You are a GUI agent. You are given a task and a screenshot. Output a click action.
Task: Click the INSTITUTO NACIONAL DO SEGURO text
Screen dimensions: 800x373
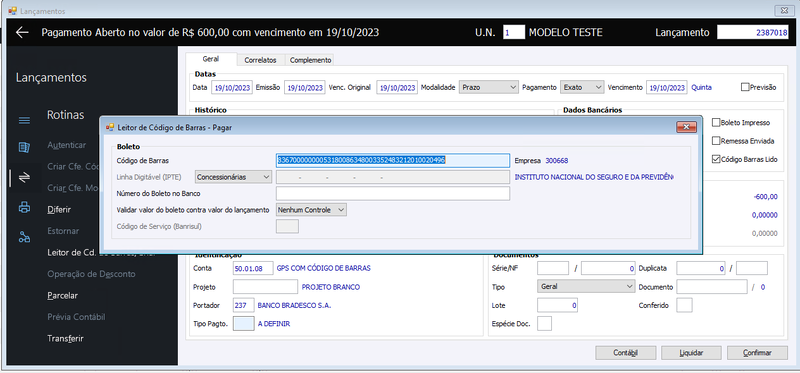tap(594, 177)
